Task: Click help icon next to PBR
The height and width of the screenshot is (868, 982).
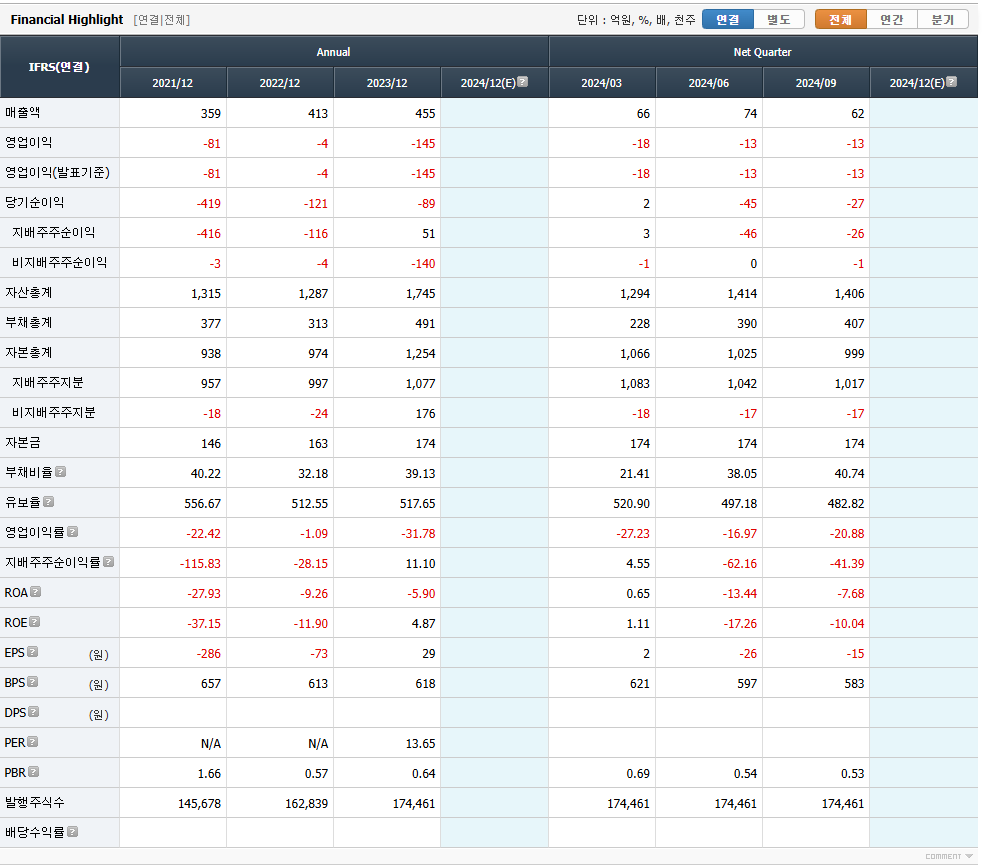Action: pyautogui.click(x=34, y=773)
